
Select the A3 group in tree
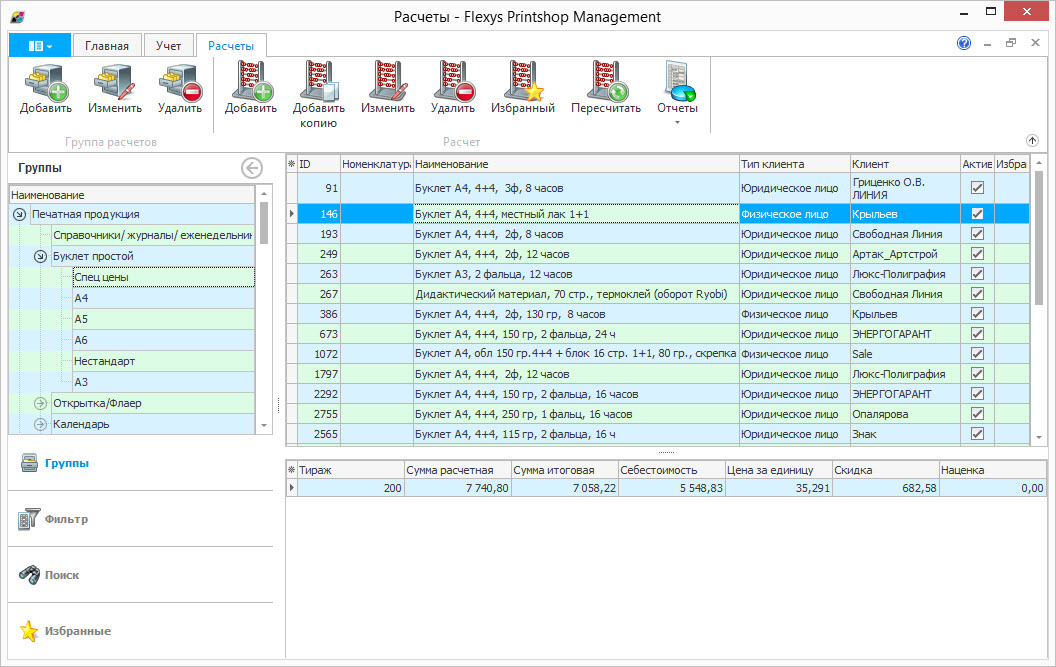164,381
